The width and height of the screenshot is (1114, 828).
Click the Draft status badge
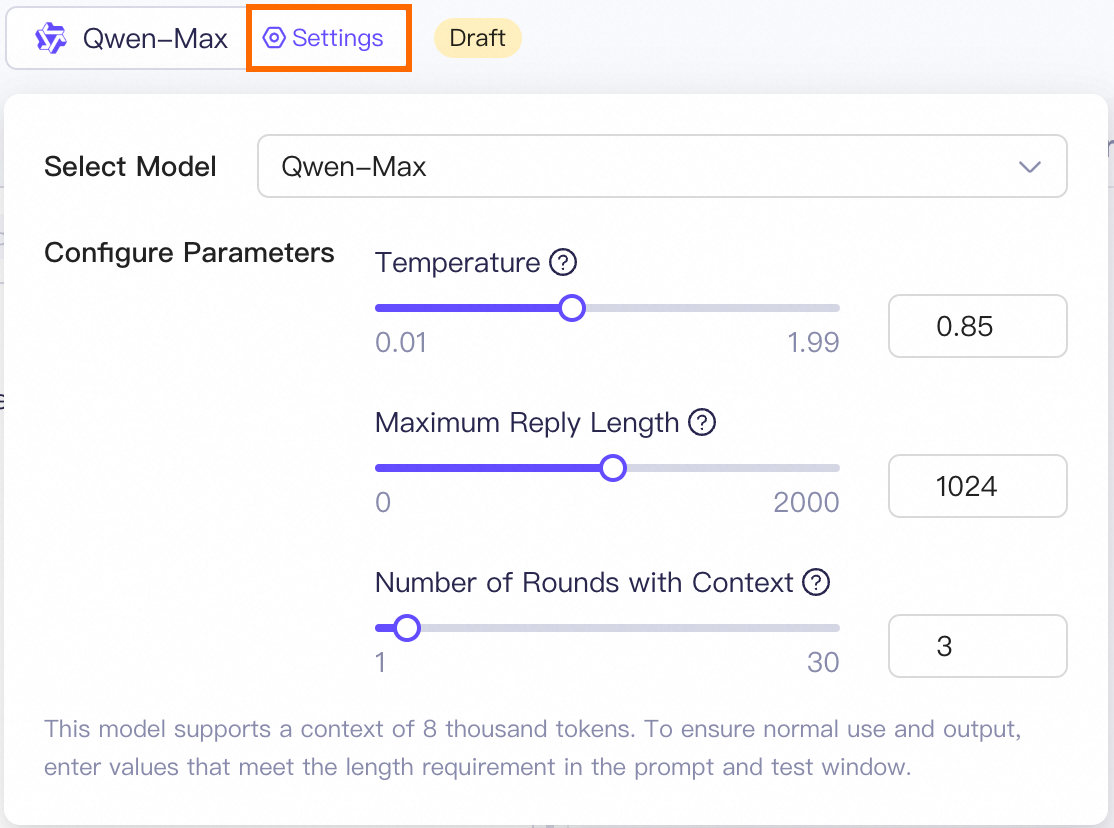pyautogui.click(x=477, y=39)
